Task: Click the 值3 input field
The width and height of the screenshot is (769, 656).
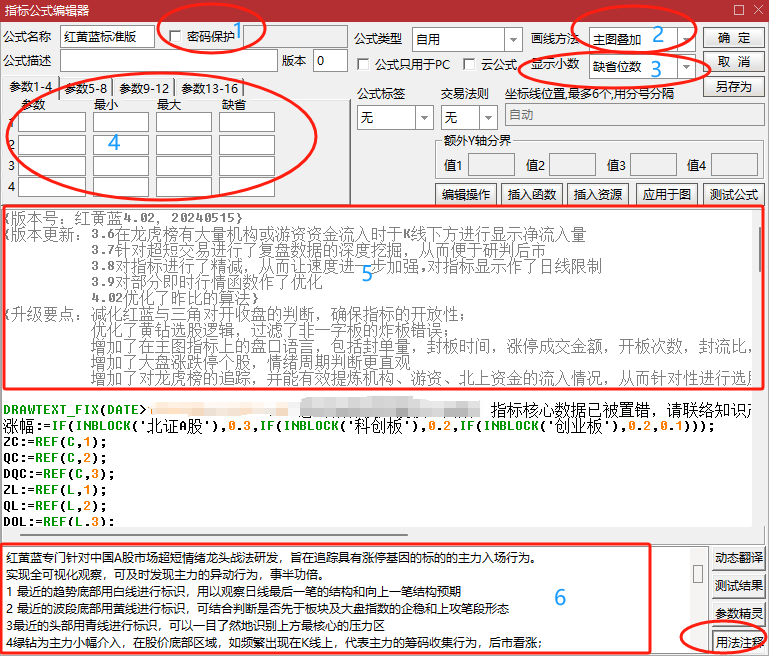Action: [x=653, y=165]
